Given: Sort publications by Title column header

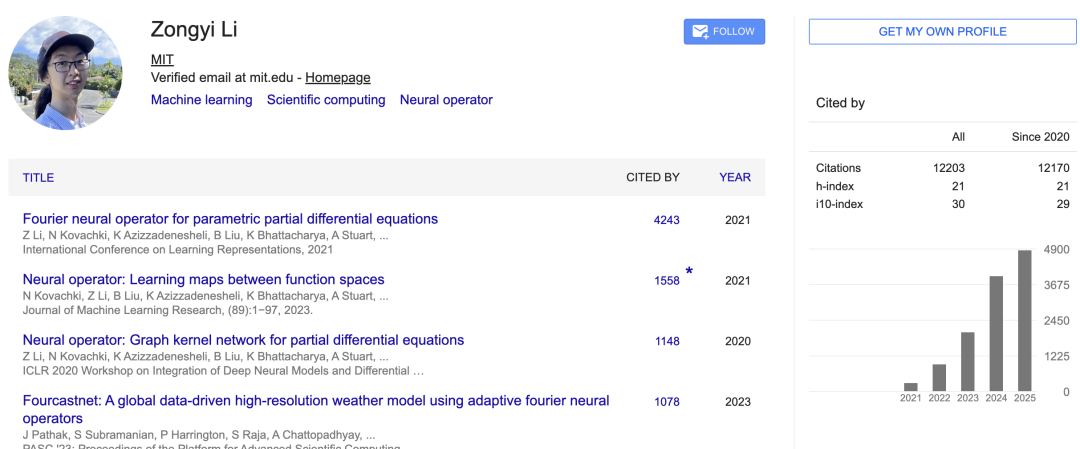Looking at the screenshot, I should pos(38,178).
